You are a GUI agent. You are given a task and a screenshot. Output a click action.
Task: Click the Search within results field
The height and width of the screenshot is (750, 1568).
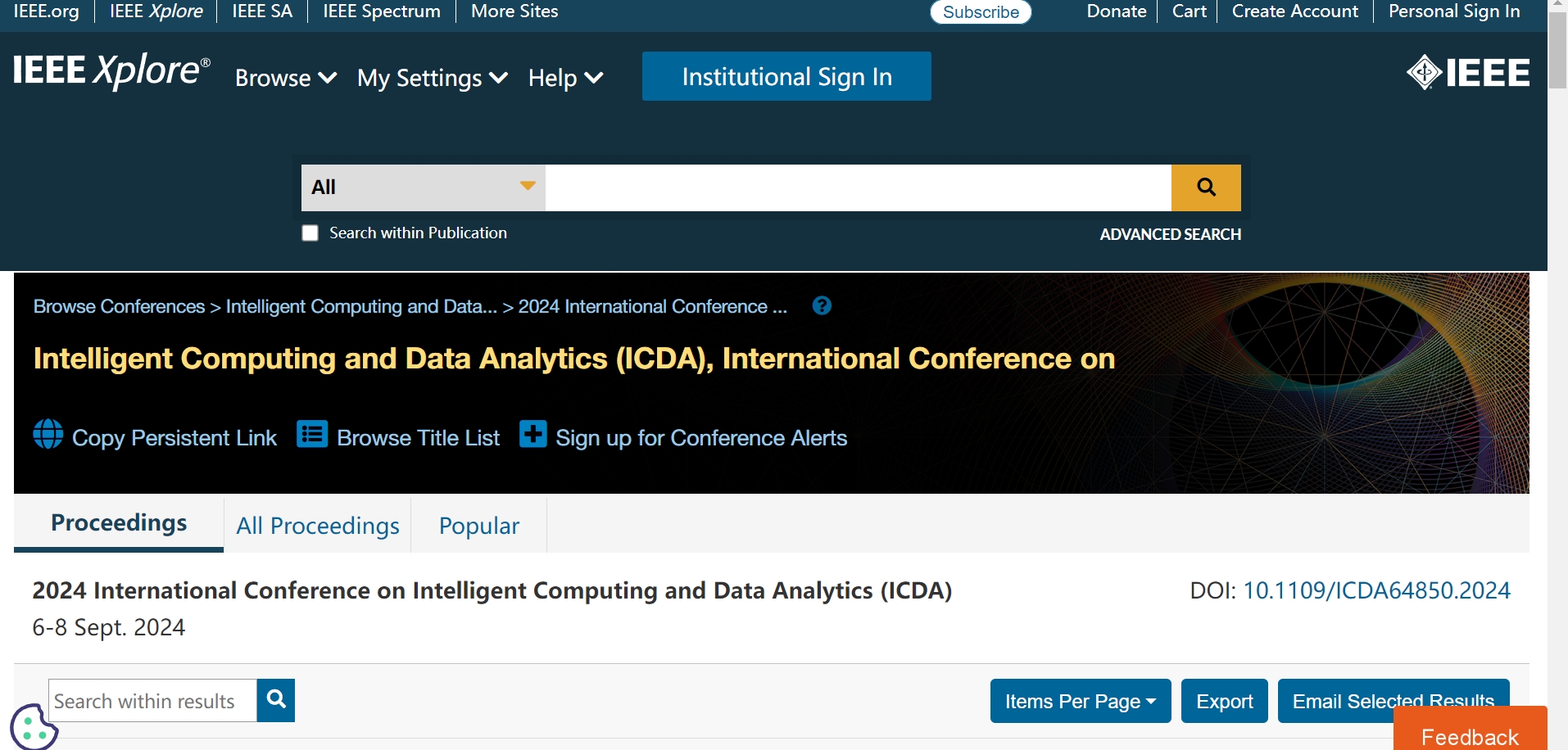click(153, 701)
